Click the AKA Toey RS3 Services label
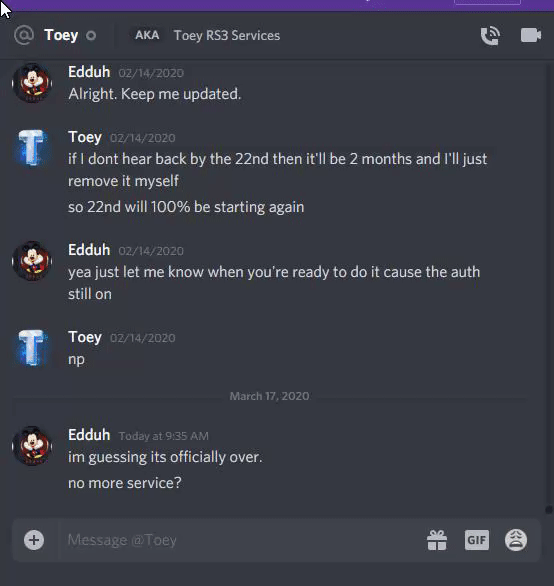 [x=207, y=35]
